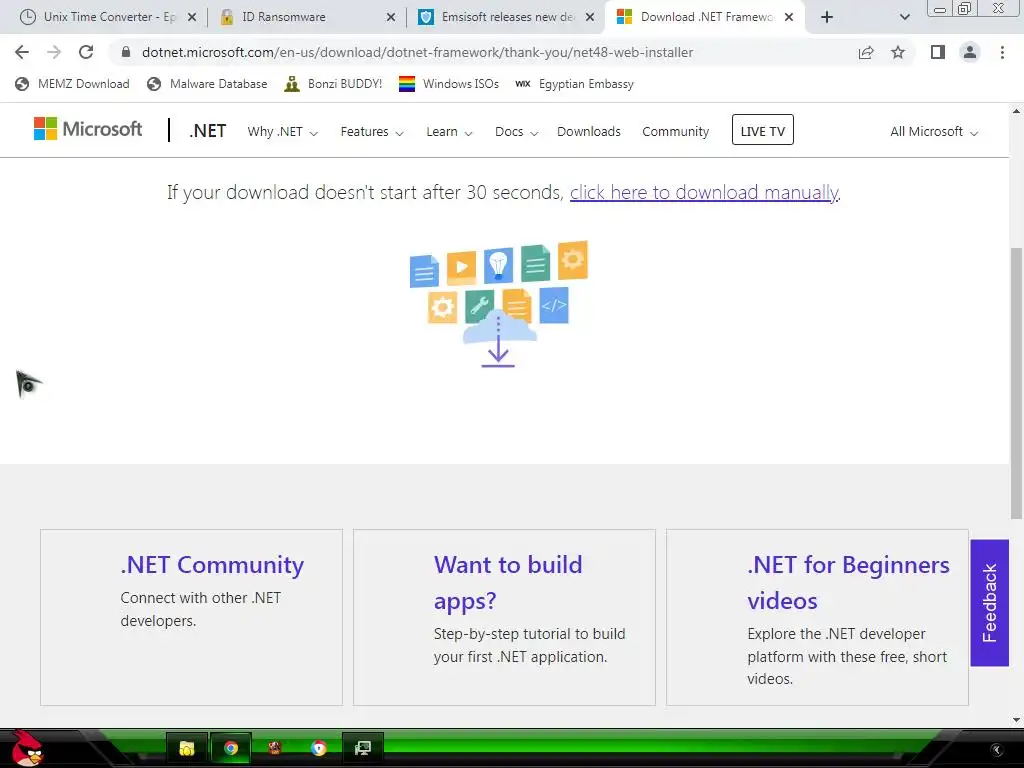Open the Malware Database bookmark
This screenshot has width=1024, height=768.
tap(208, 84)
